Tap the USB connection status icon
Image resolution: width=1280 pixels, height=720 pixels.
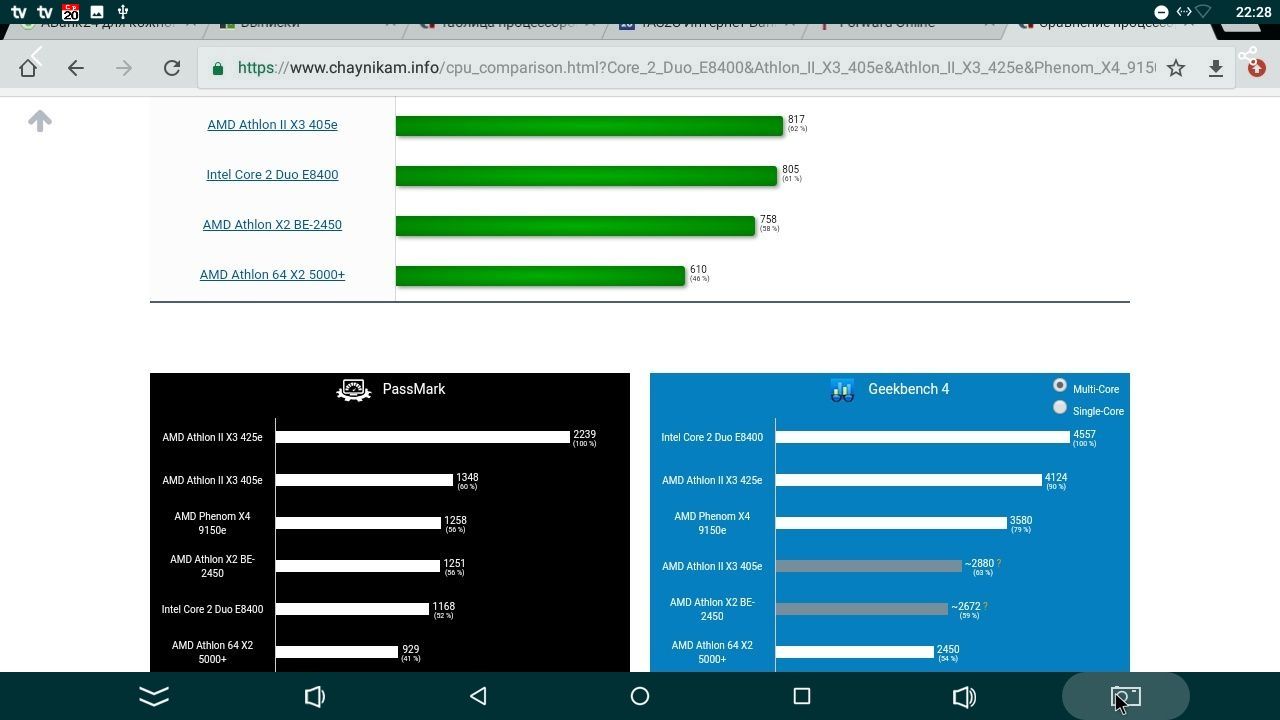click(122, 12)
